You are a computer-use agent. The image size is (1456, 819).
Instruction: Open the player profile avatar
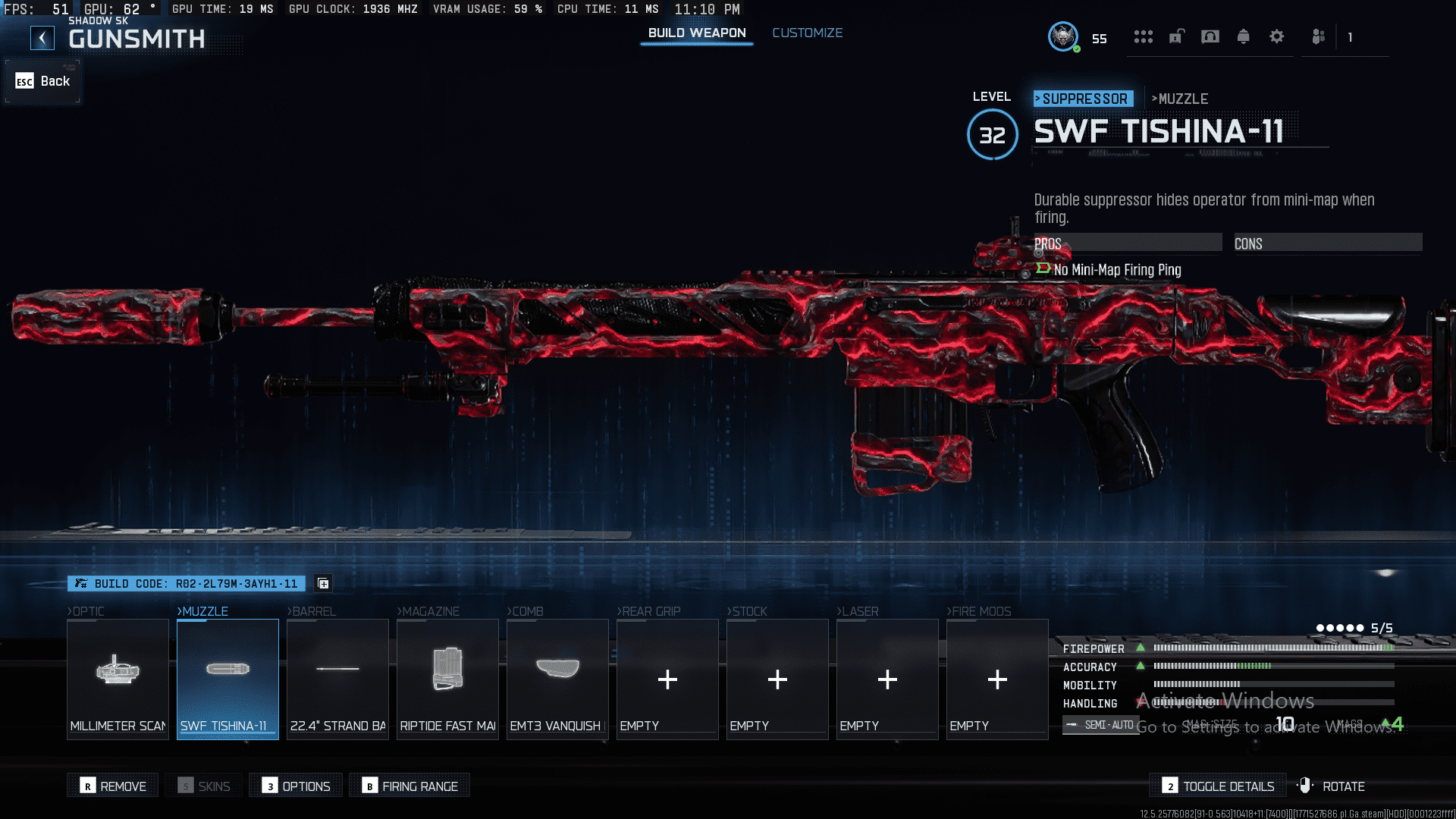(1063, 36)
